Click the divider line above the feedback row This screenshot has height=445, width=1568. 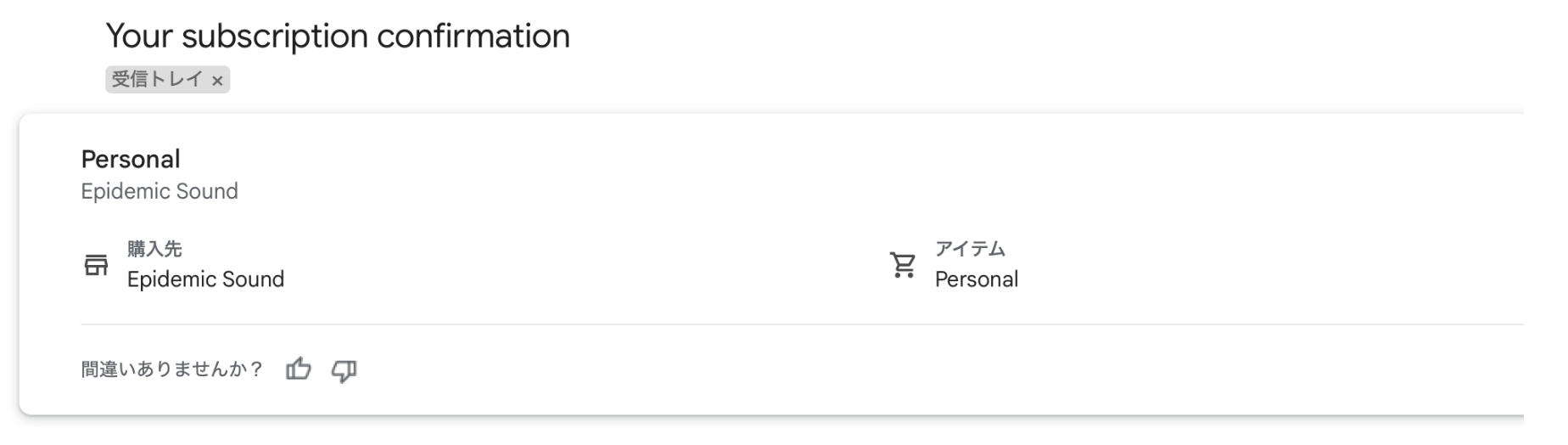pyautogui.click(x=764, y=324)
